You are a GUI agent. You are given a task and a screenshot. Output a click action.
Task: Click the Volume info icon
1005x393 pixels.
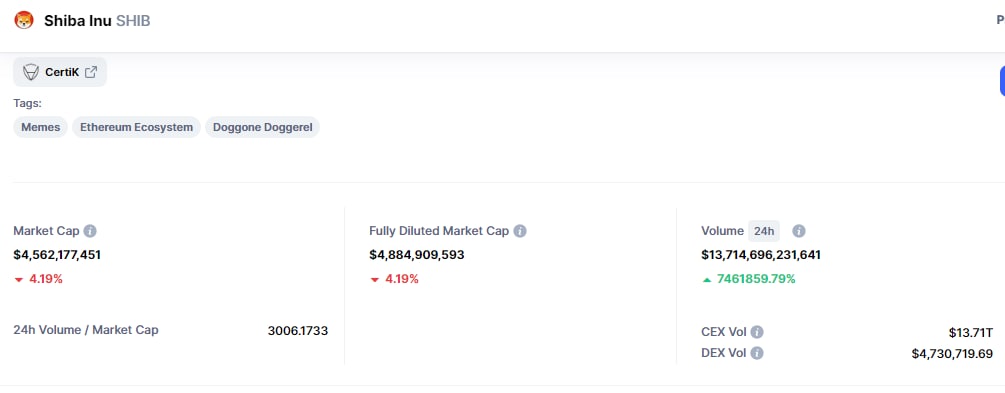pyautogui.click(x=799, y=231)
